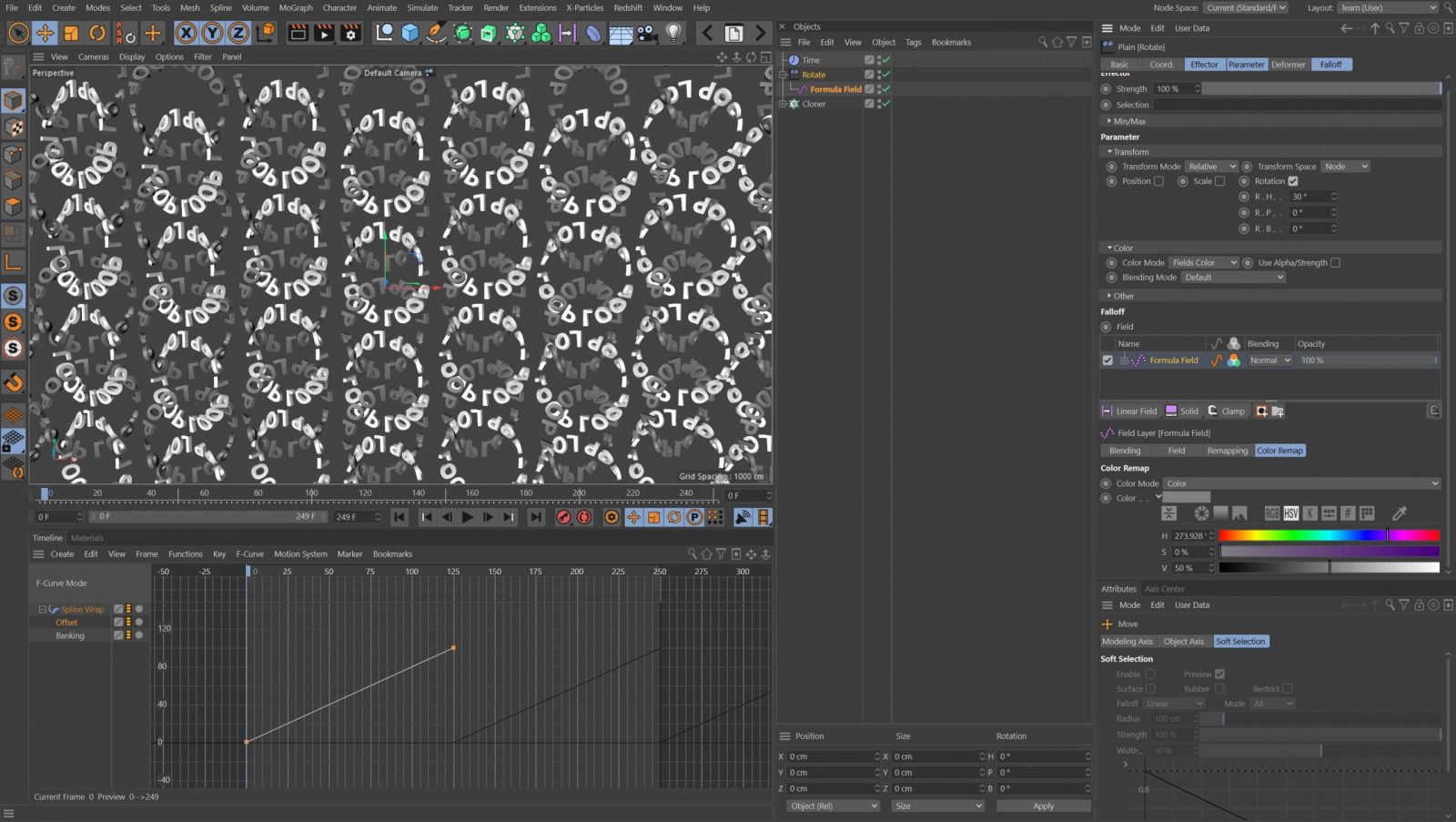
Task: Click the hue color slider
Action: coord(1329,536)
